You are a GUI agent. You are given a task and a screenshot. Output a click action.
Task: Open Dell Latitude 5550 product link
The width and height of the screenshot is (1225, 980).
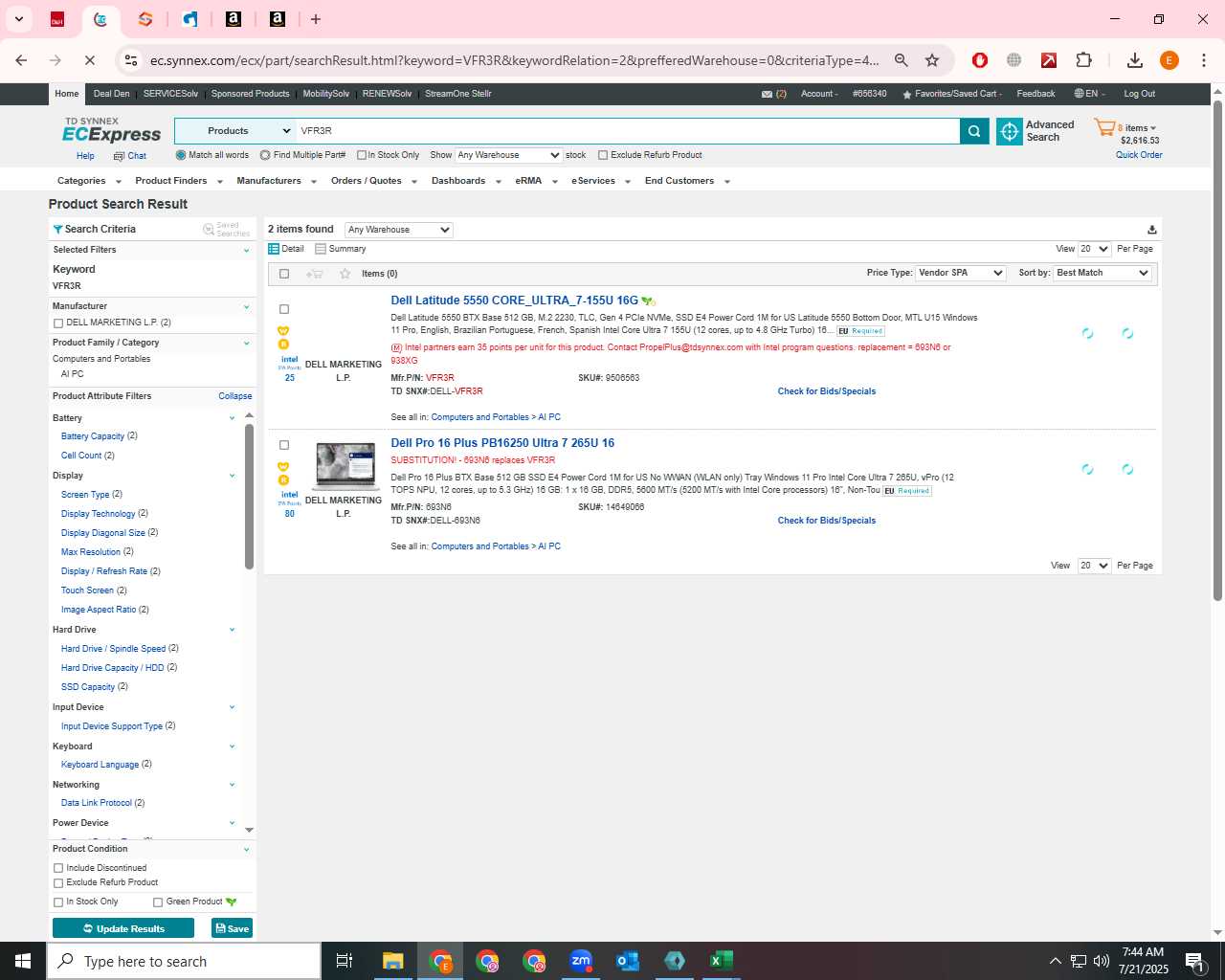pyautogui.click(x=514, y=301)
